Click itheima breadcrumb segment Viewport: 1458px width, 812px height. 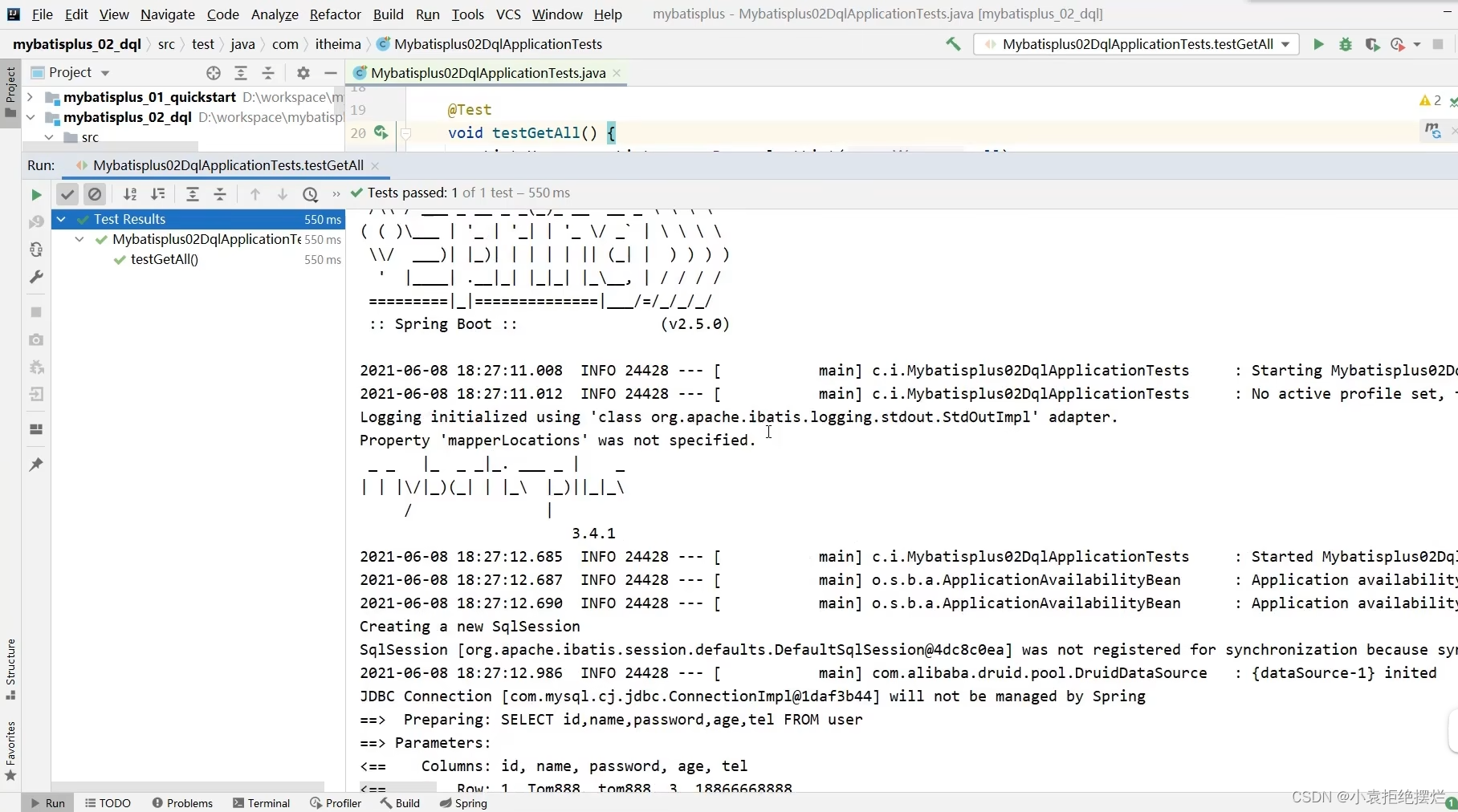(338, 44)
